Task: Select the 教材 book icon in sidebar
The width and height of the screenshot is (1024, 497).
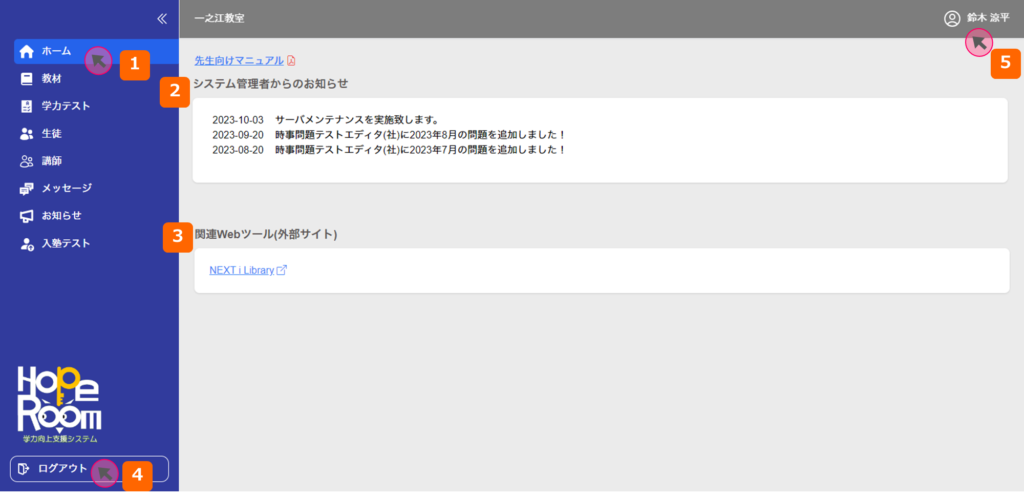Action: 27,78
